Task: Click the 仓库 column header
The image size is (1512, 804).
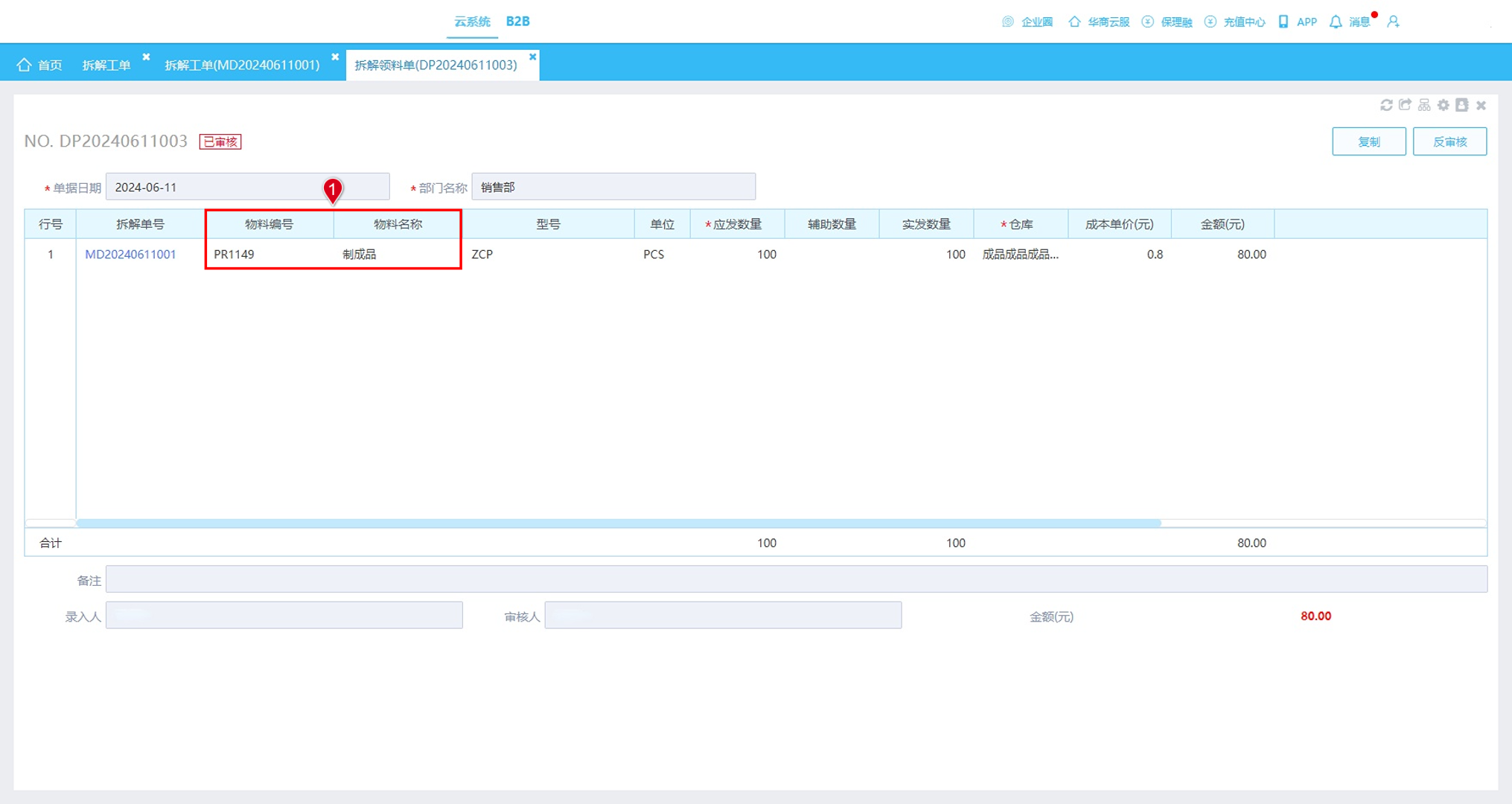Action: (x=1020, y=224)
